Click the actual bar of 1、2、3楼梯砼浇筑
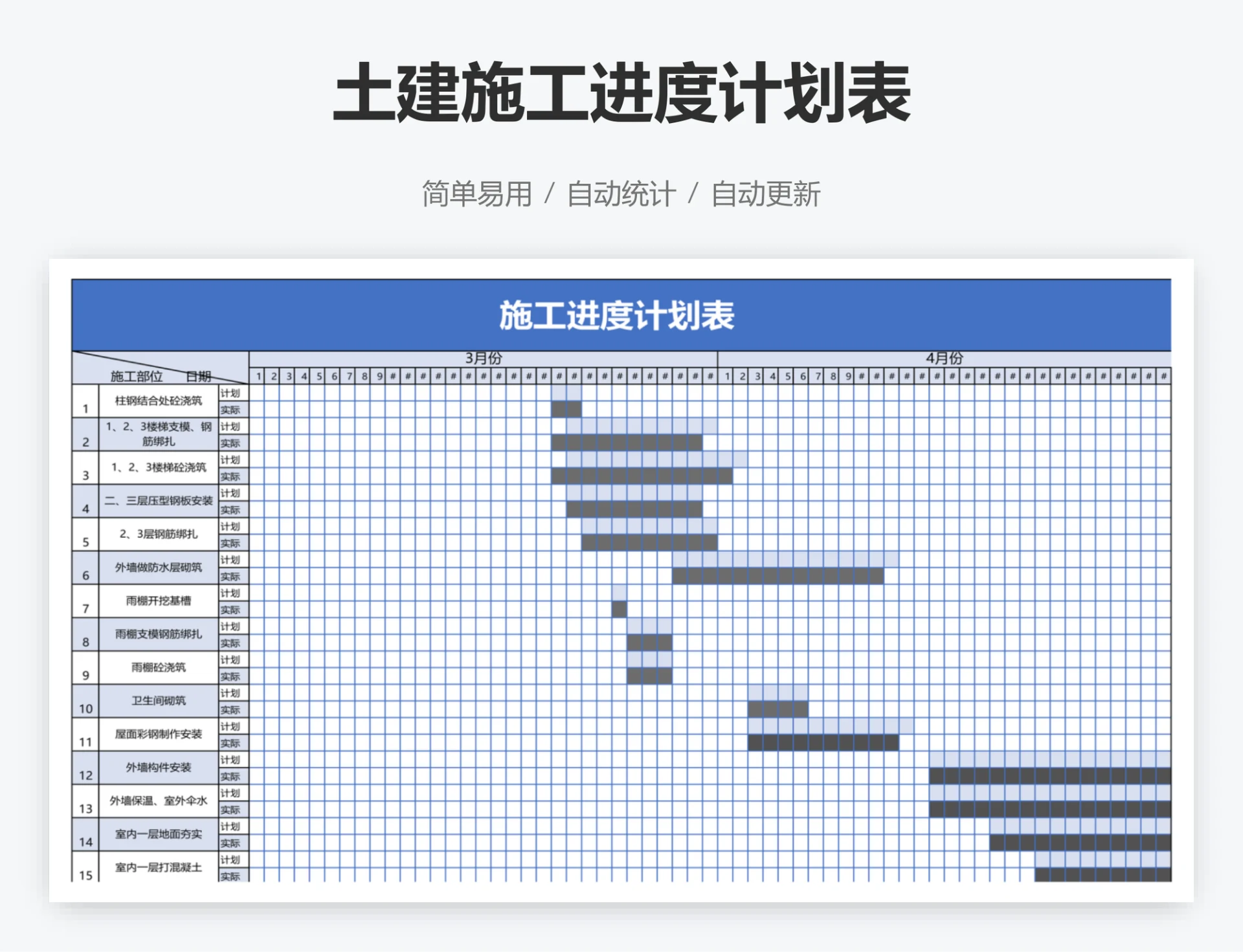 tap(641, 477)
